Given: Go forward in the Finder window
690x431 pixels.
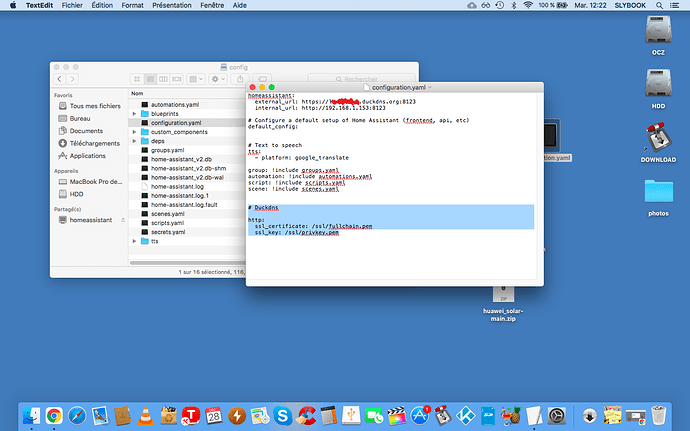Looking at the screenshot, I should 72,79.
